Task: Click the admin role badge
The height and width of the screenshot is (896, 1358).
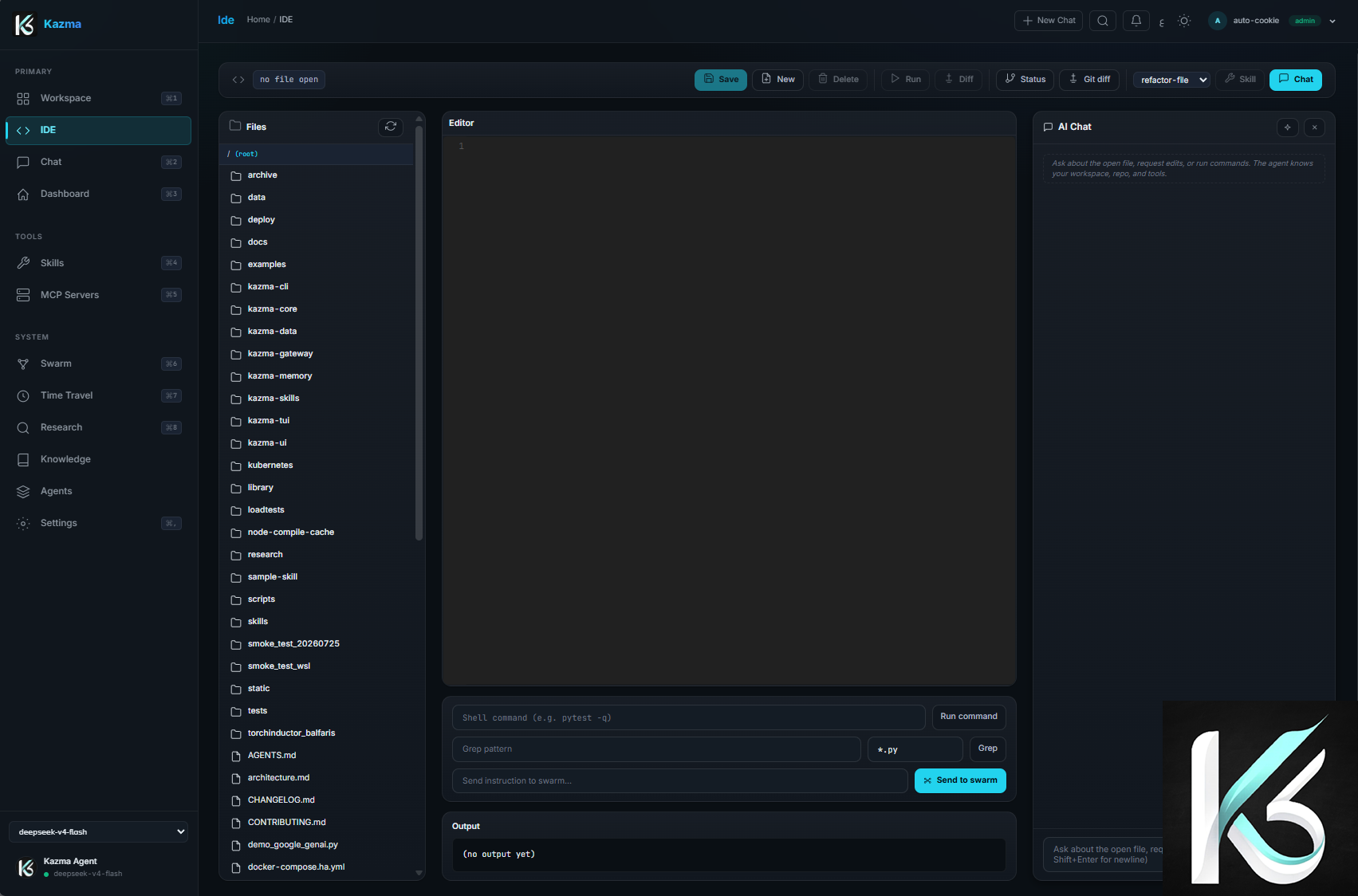Action: click(1305, 22)
